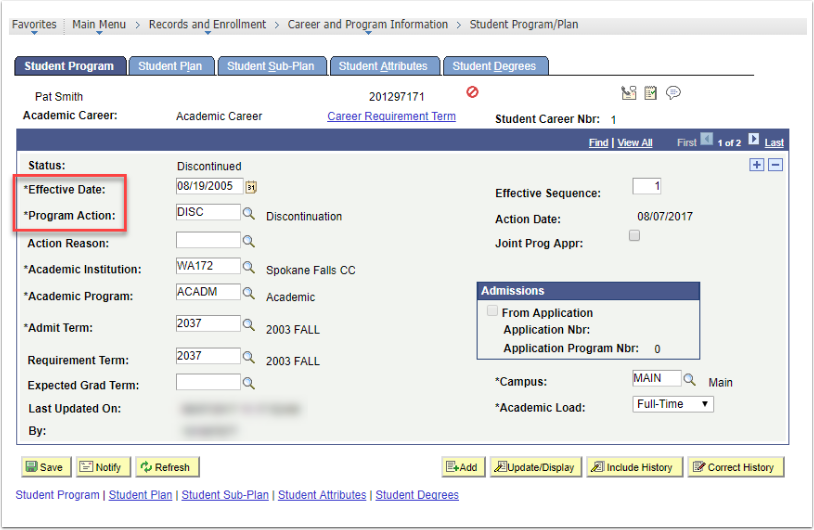Image resolution: width=814 pixels, height=530 pixels.
Task: Look up Campus values
Action: (689, 379)
